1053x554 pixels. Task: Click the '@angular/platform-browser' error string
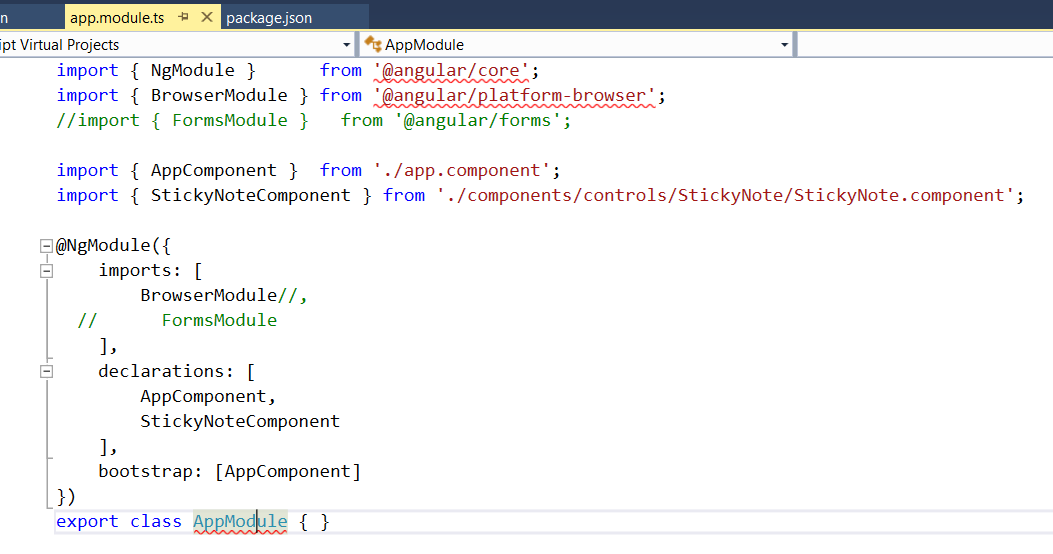click(514, 95)
